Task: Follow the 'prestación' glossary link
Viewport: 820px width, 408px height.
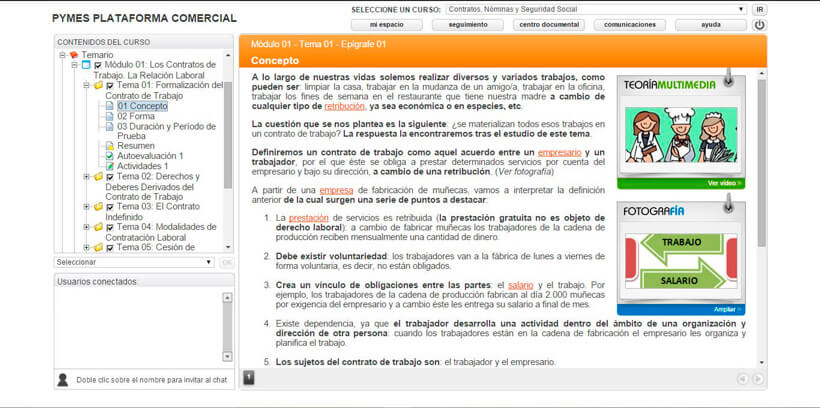Action: (309, 218)
